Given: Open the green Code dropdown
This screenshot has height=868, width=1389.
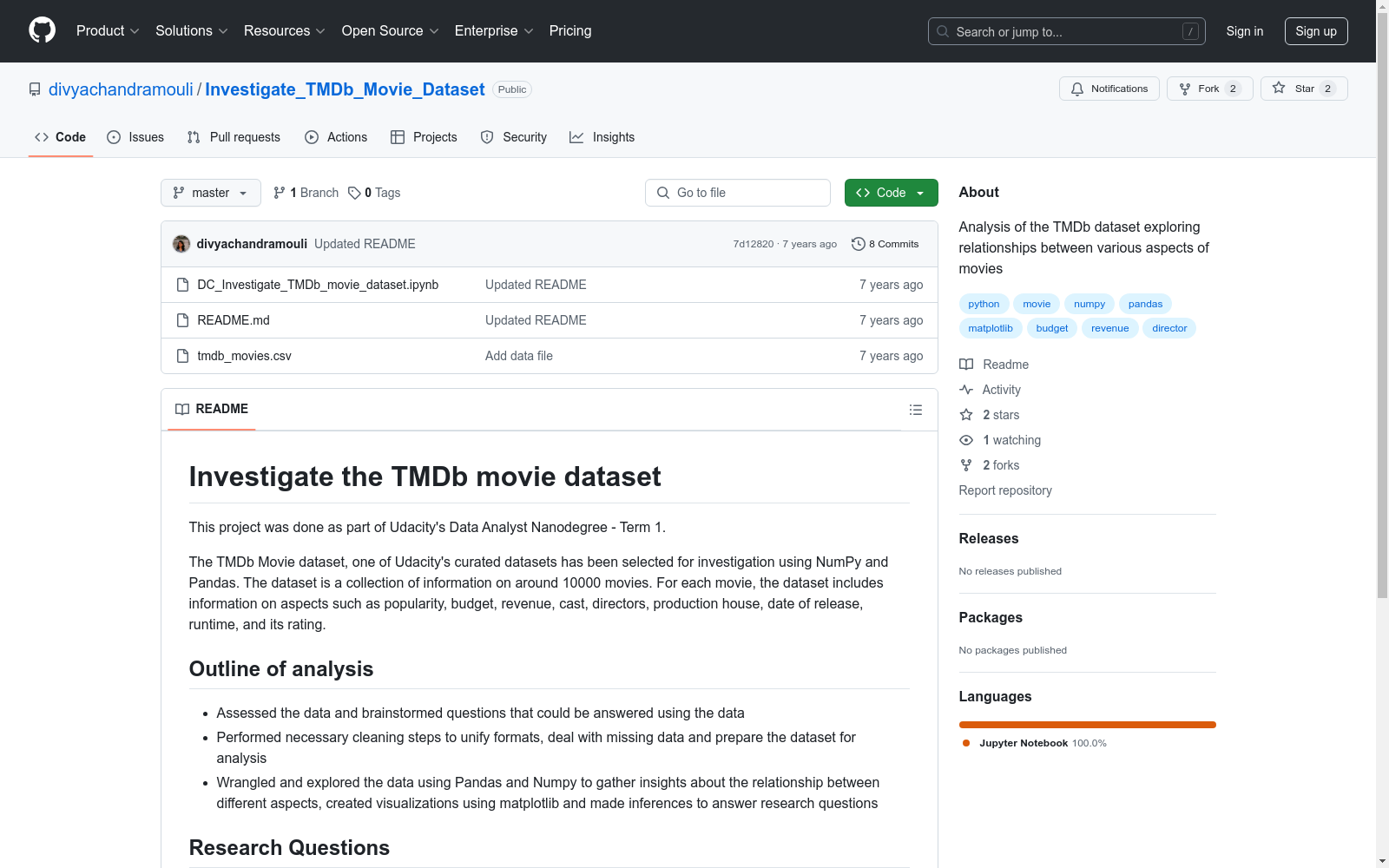Looking at the screenshot, I should [x=891, y=193].
